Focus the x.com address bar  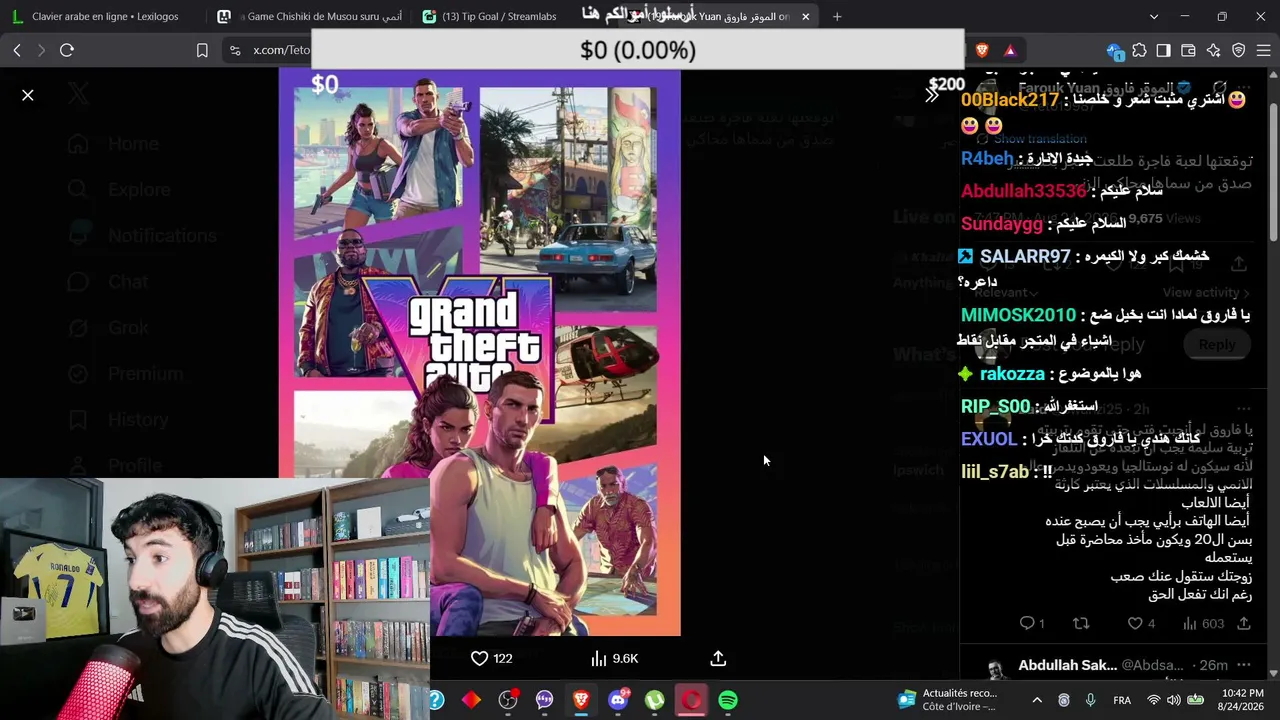(282, 50)
